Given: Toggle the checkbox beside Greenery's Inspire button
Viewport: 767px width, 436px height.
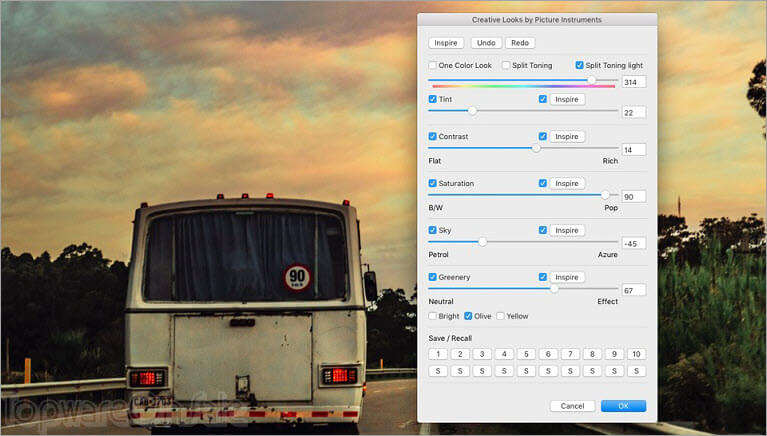Looking at the screenshot, I should pyautogui.click(x=542, y=277).
